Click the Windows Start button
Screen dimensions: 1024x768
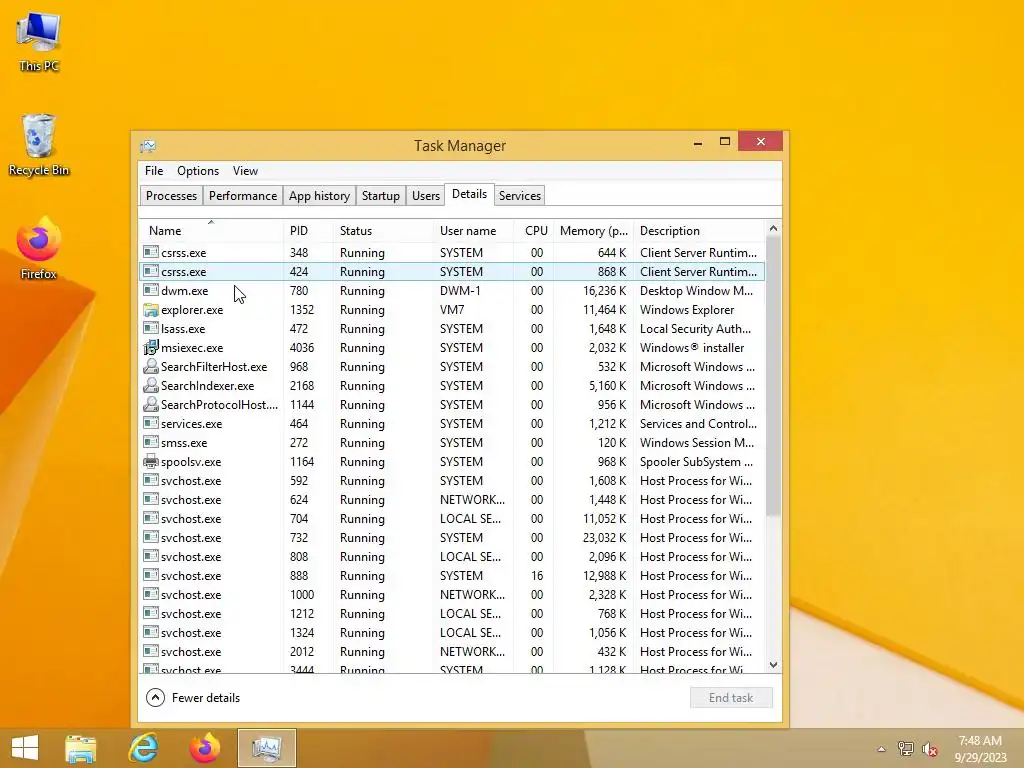pos(25,748)
